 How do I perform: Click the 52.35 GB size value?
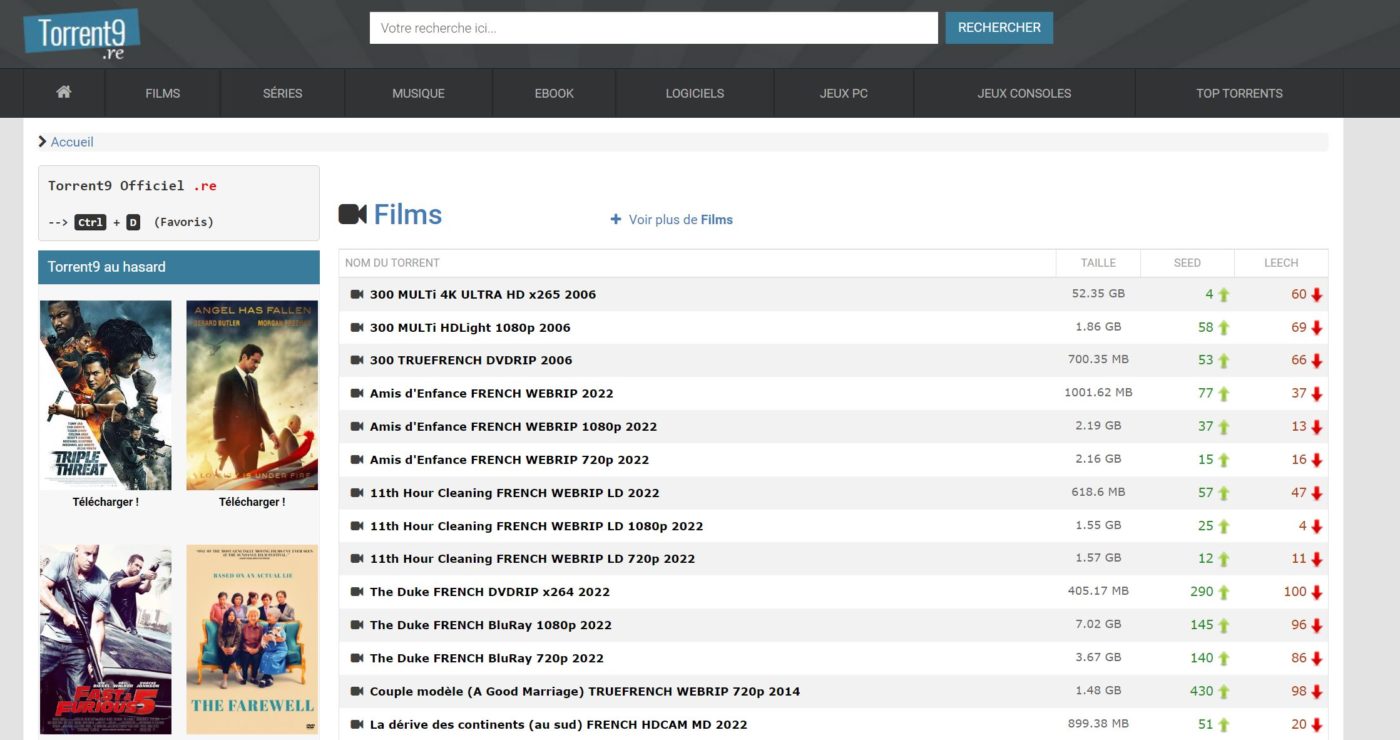[1098, 294]
